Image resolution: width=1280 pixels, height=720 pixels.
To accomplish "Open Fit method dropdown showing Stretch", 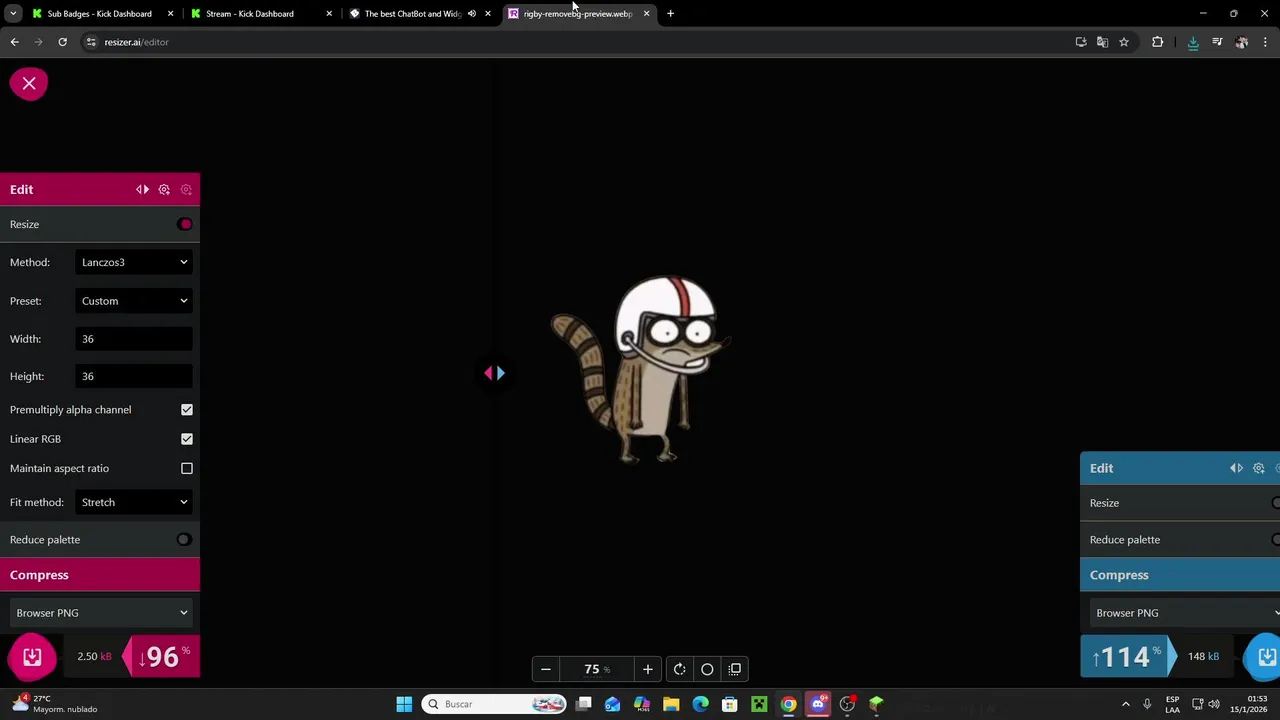I will (x=134, y=502).
